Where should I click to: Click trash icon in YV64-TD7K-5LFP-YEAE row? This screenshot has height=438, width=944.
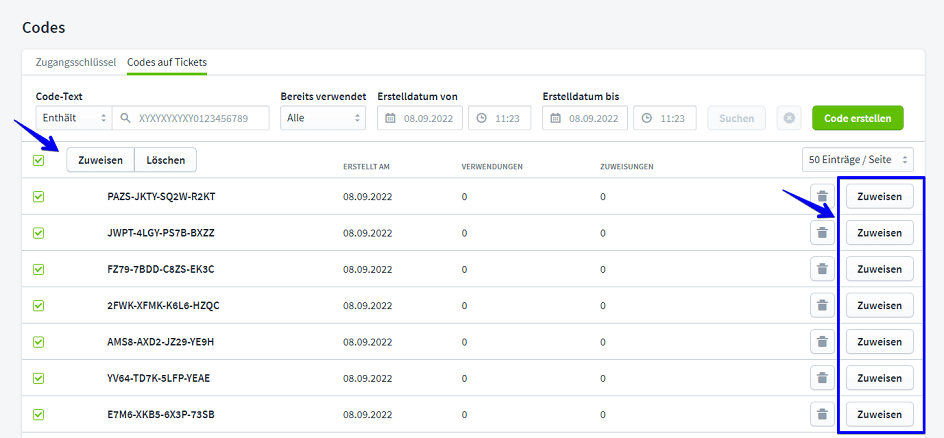821,378
